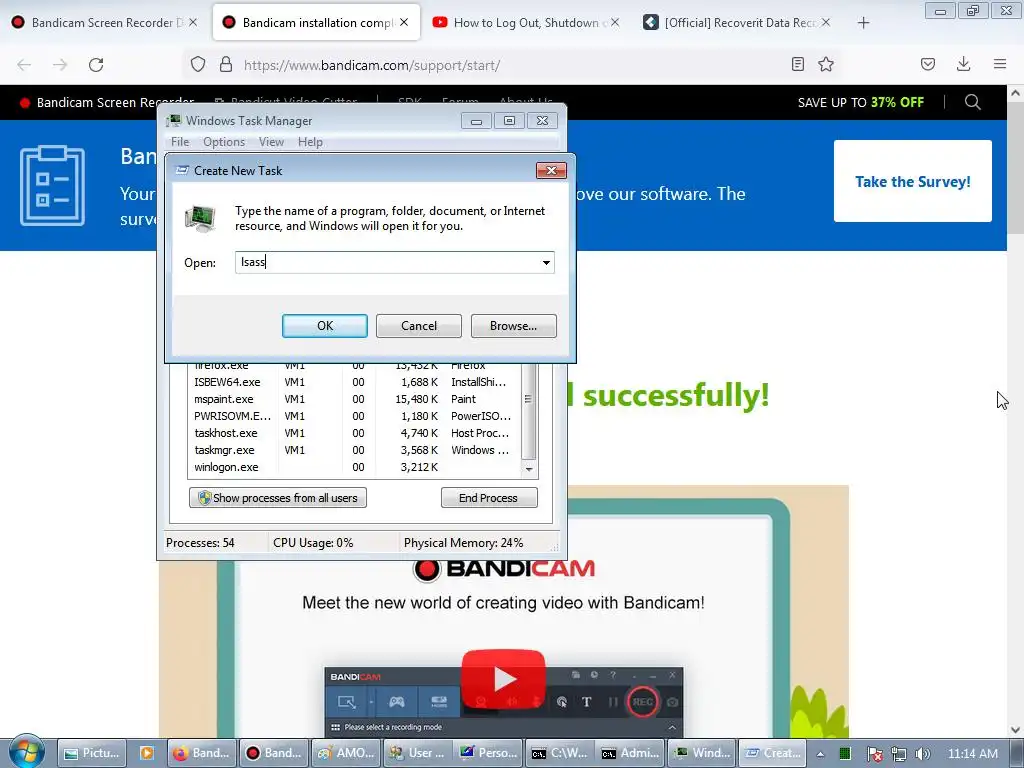This screenshot has width=1024, height=768.
Task: Open a new browser tab with plus
Action: point(863,23)
